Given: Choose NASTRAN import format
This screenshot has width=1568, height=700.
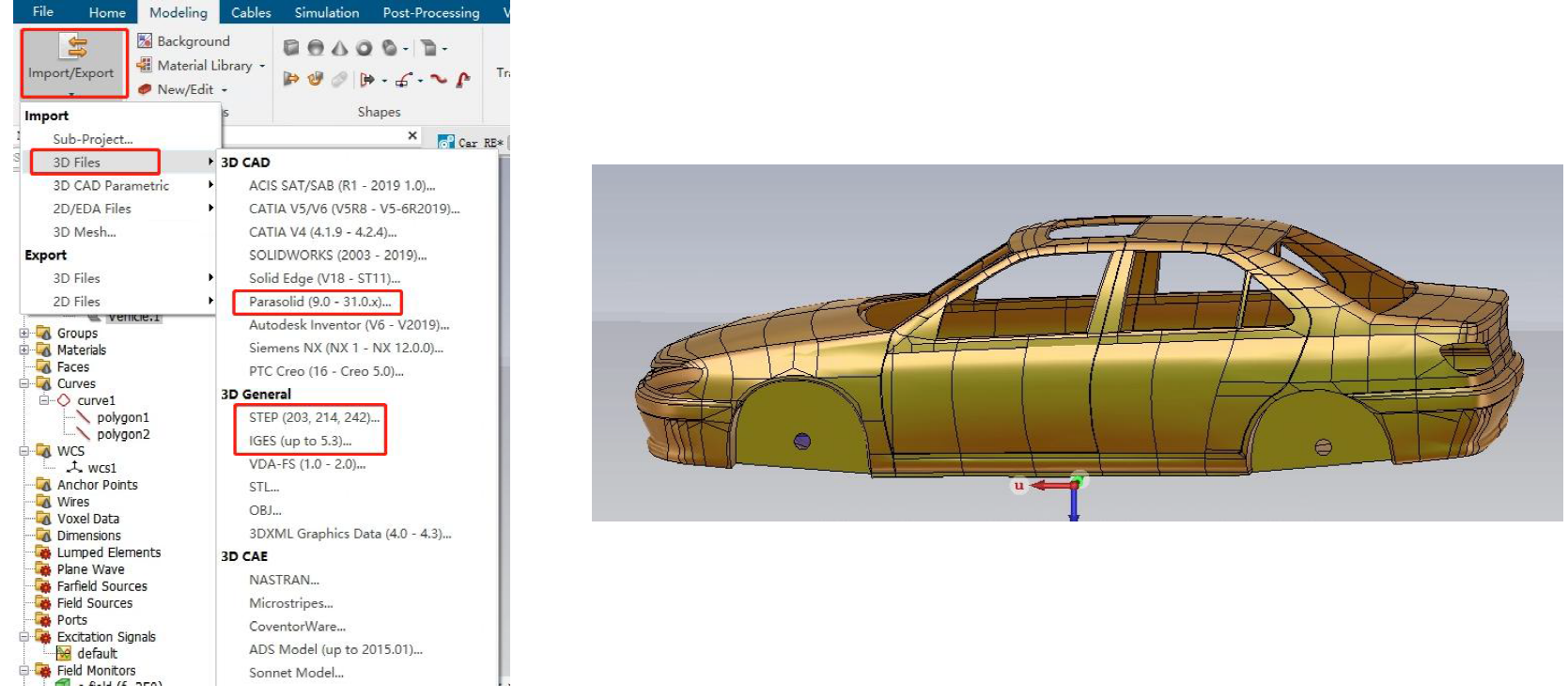Looking at the screenshot, I should pos(284,580).
